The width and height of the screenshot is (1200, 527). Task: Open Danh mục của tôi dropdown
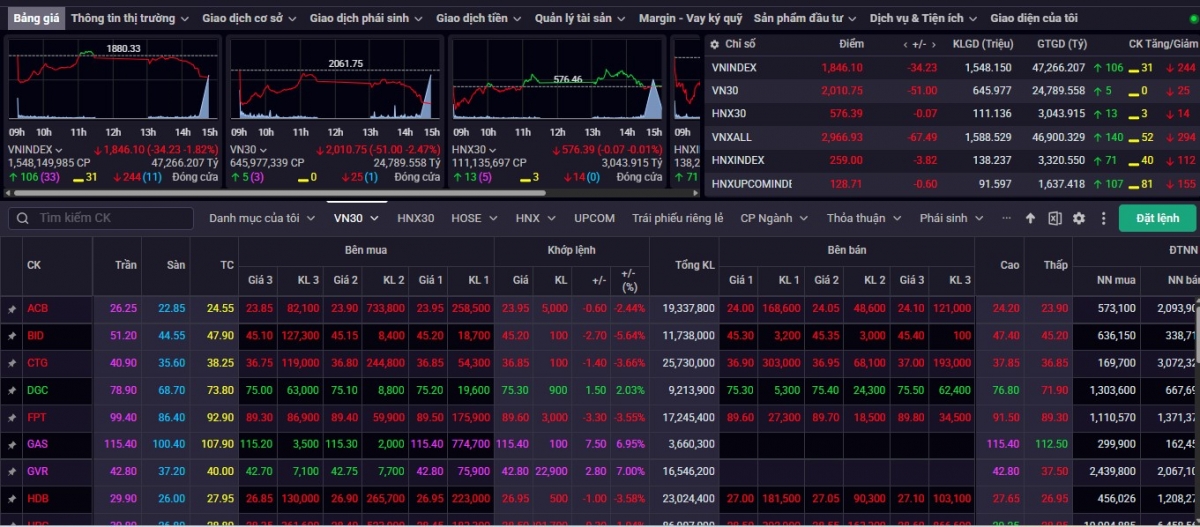click(x=261, y=218)
